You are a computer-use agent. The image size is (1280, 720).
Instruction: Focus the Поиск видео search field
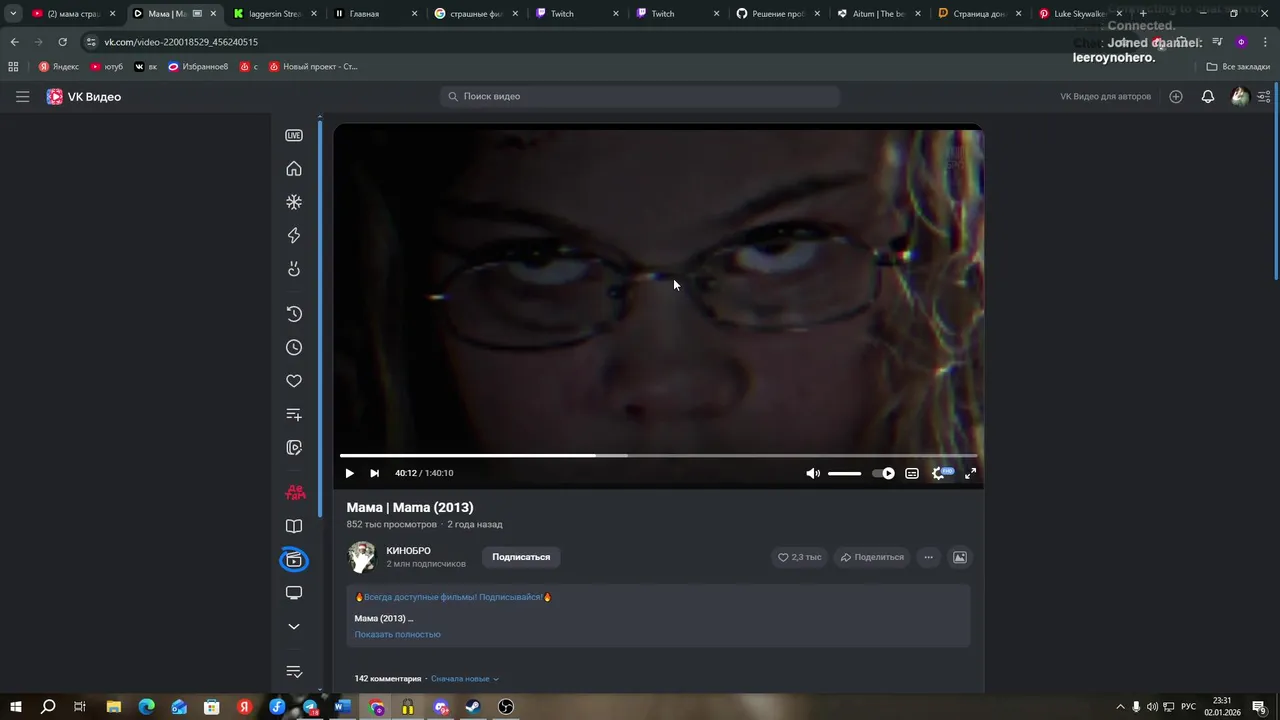click(640, 96)
